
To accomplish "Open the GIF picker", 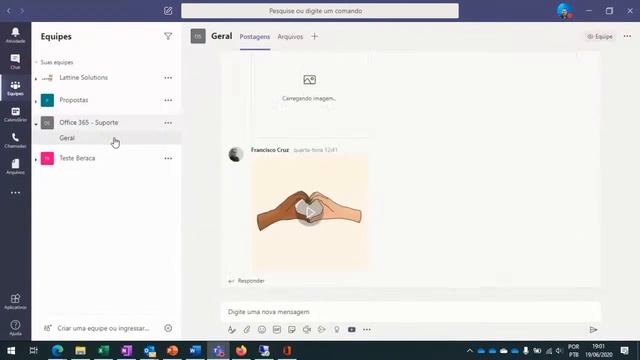I will 277,329.
